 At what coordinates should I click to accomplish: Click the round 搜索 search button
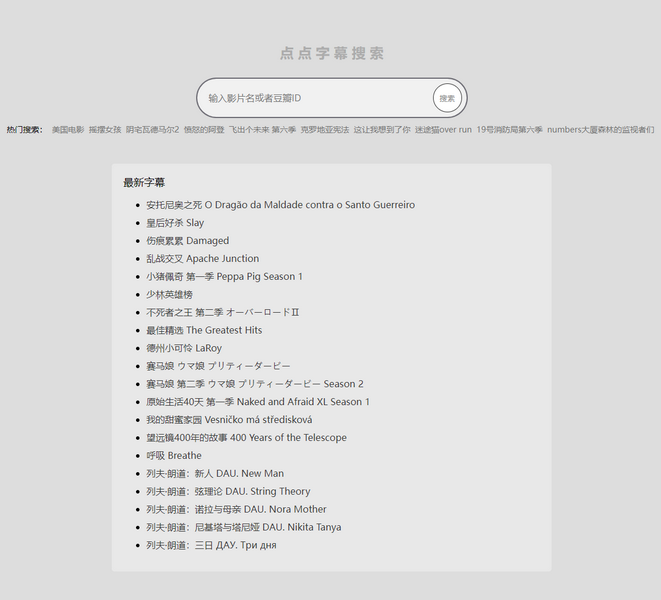447,98
